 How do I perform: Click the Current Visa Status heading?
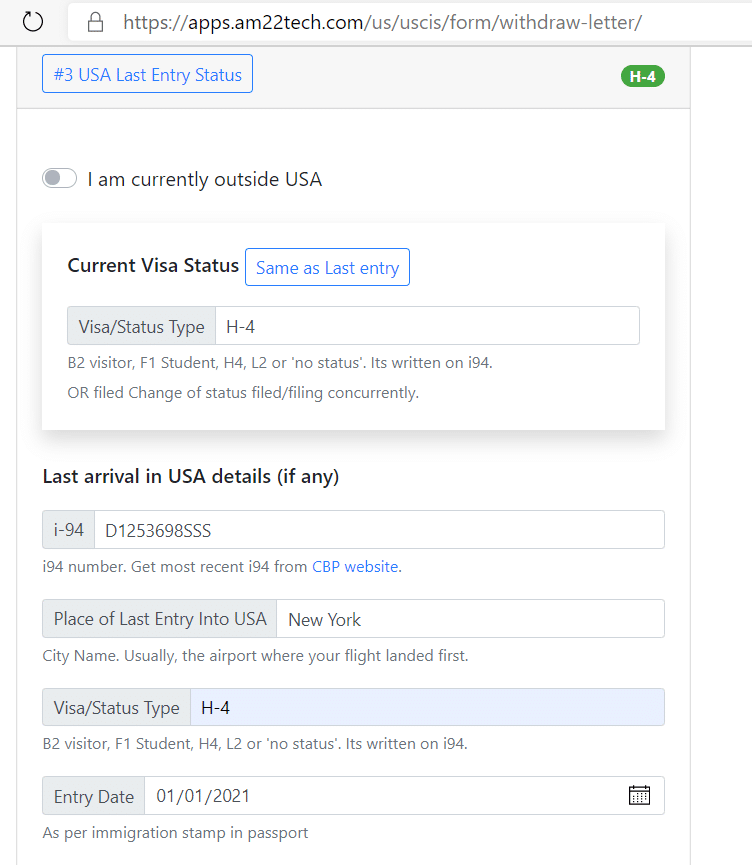[153, 265]
